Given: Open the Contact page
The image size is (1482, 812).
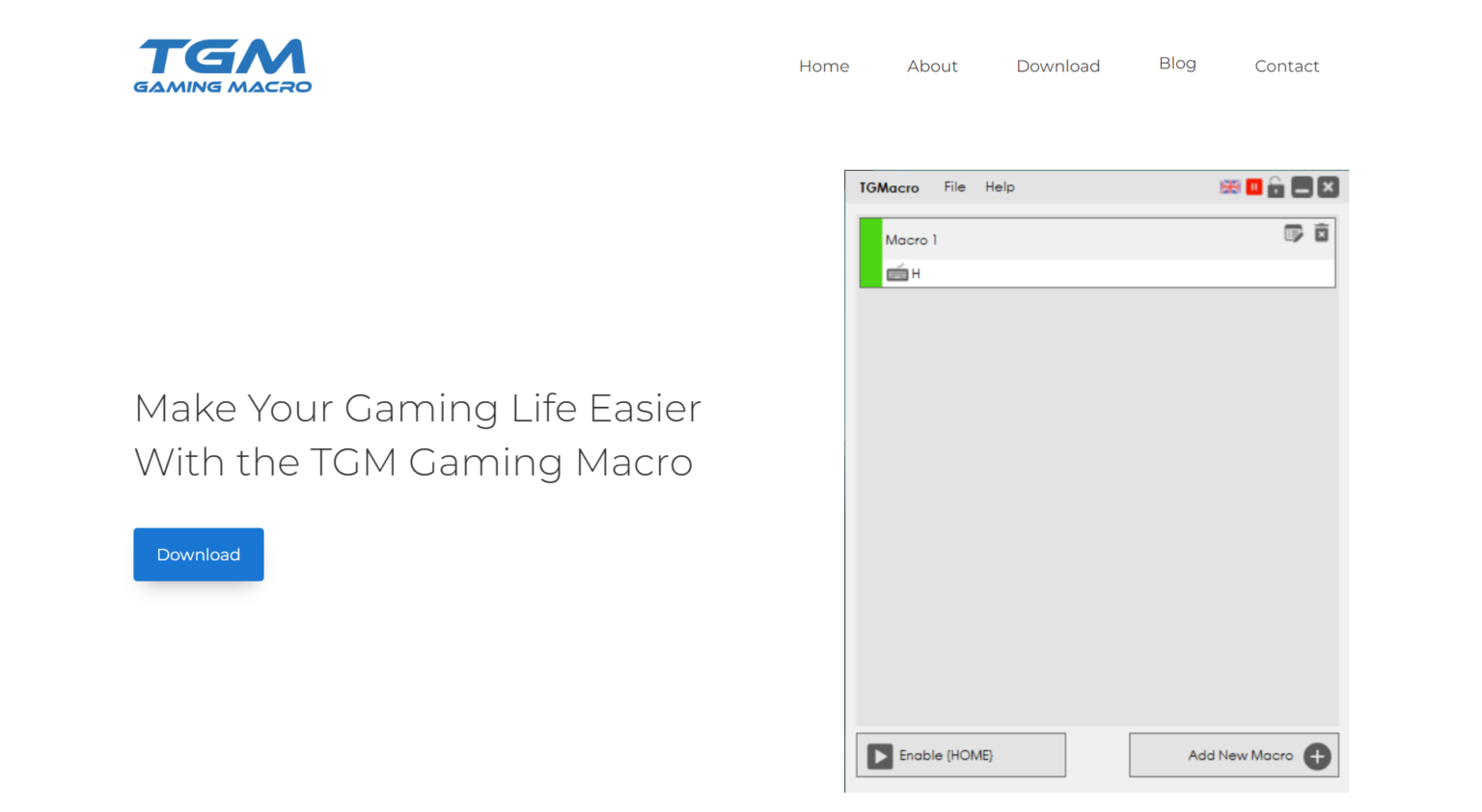Looking at the screenshot, I should [1287, 66].
